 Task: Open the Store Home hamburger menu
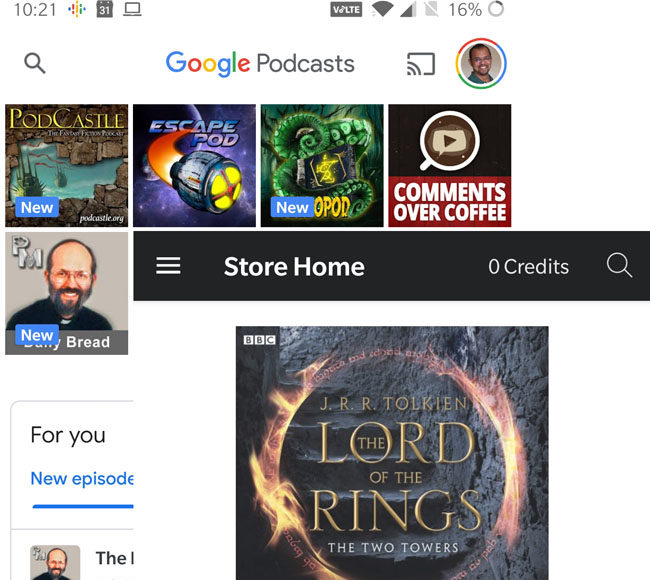tap(169, 266)
